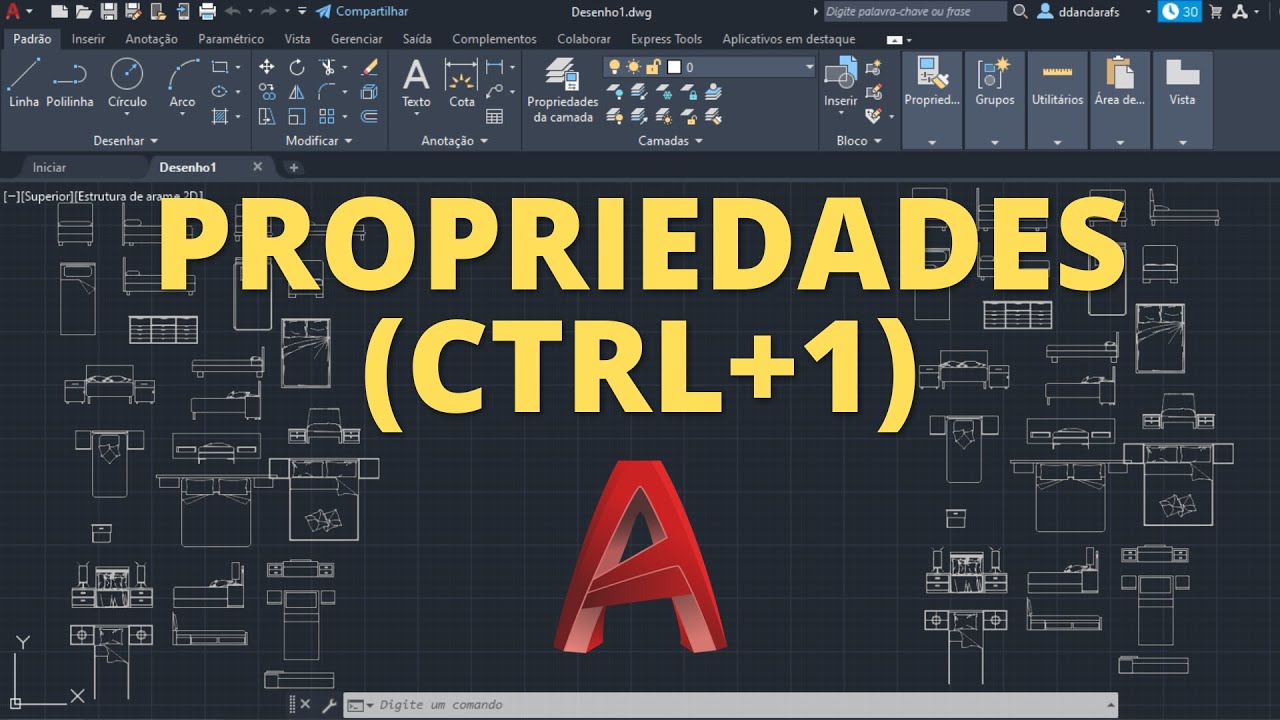Image resolution: width=1280 pixels, height=720 pixels.
Task: Click the layer color white swatch
Action: click(674, 67)
